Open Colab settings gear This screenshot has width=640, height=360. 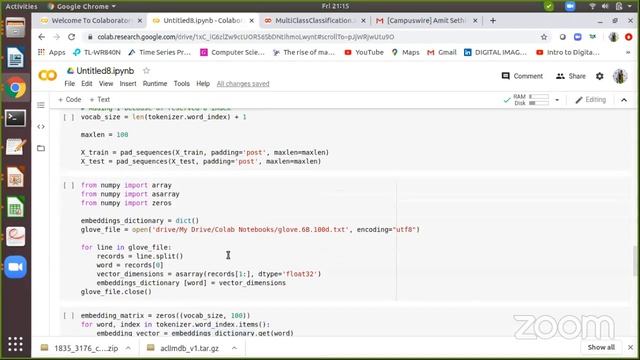click(x=600, y=76)
